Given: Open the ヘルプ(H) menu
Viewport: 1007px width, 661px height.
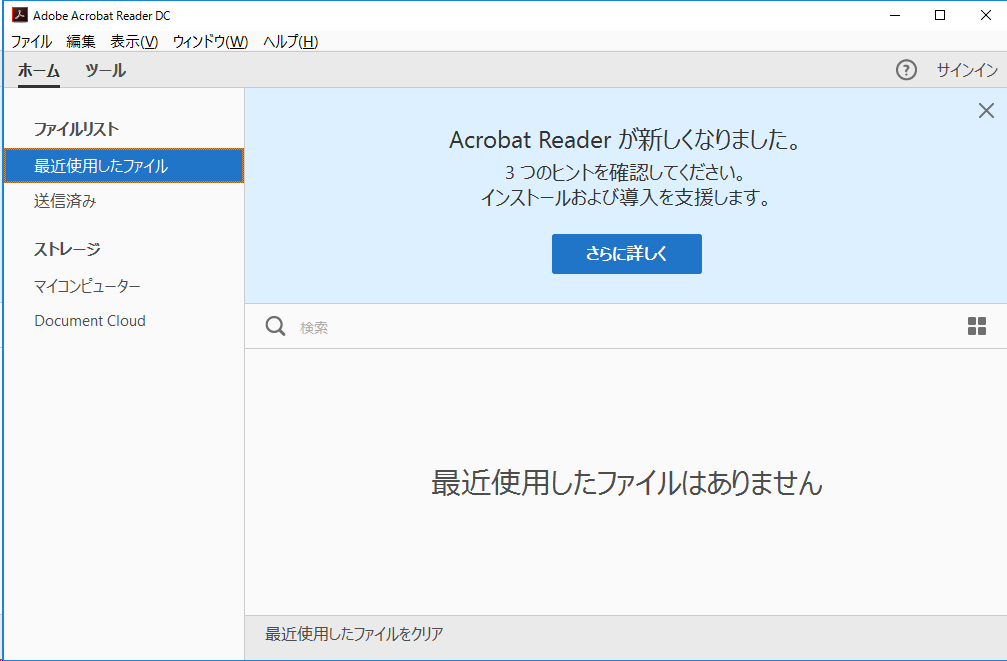Looking at the screenshot, I should tap(290, 42).
